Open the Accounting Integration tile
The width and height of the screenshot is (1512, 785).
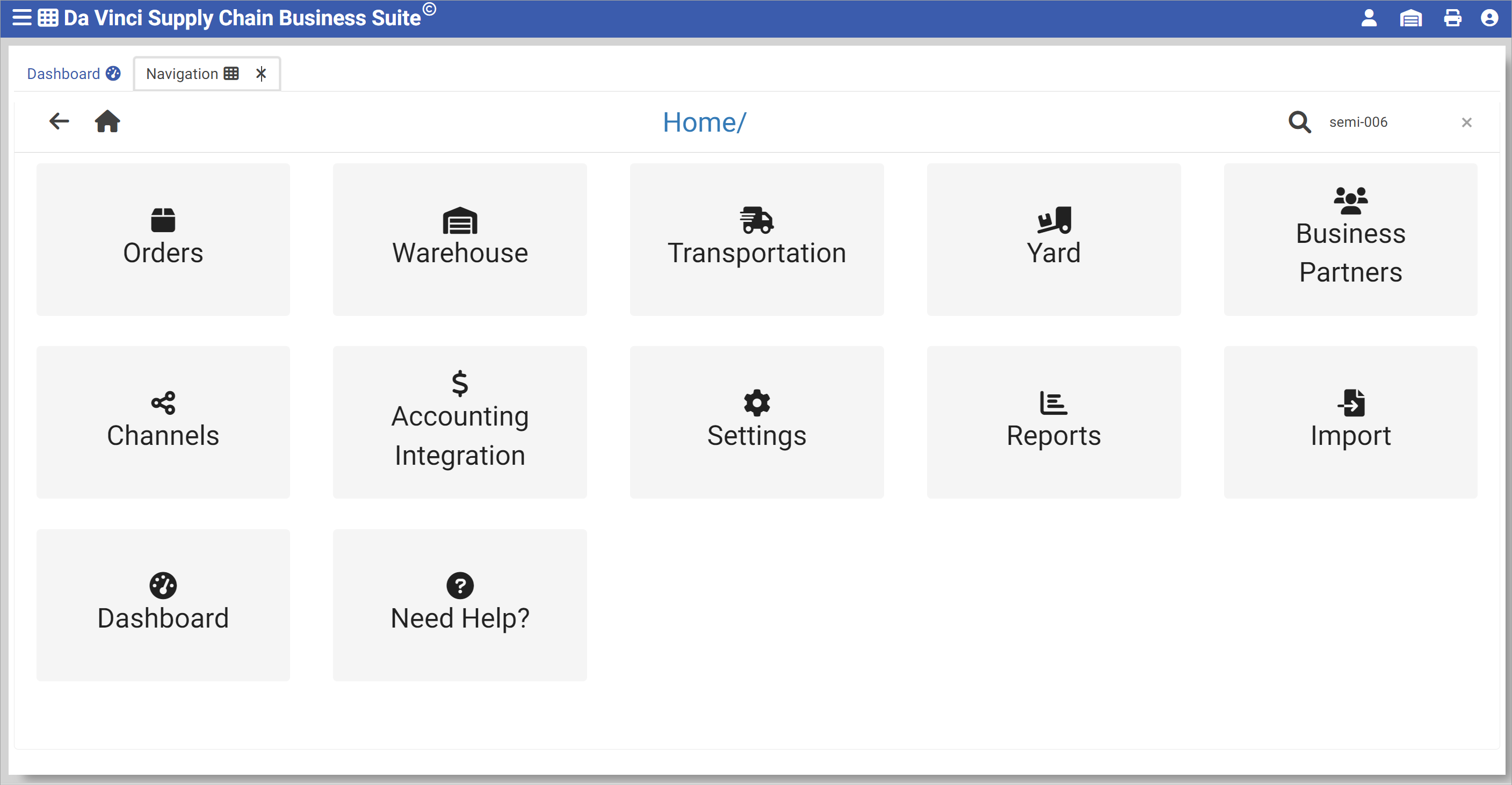[x=460, y=422]
